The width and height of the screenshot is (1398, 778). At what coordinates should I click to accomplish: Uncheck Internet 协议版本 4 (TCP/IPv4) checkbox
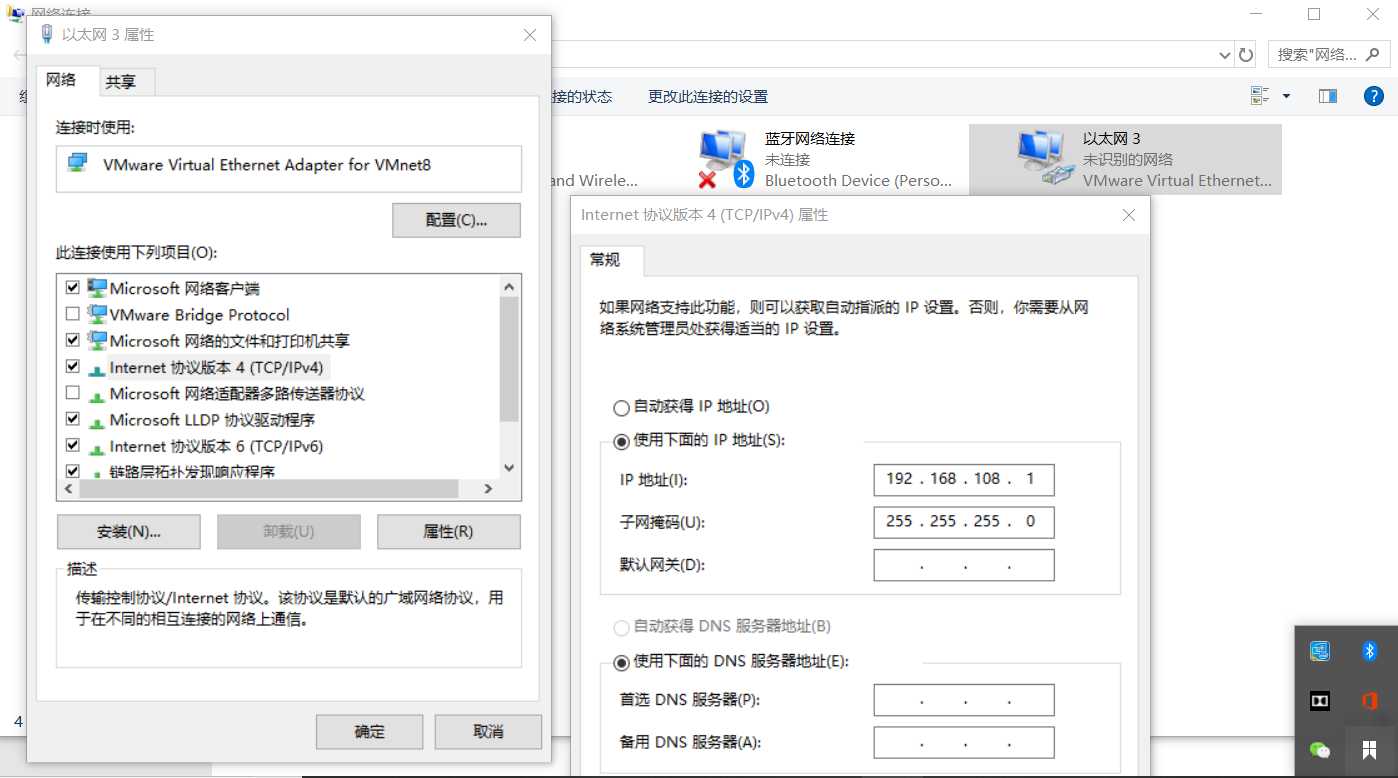[72, 367]
